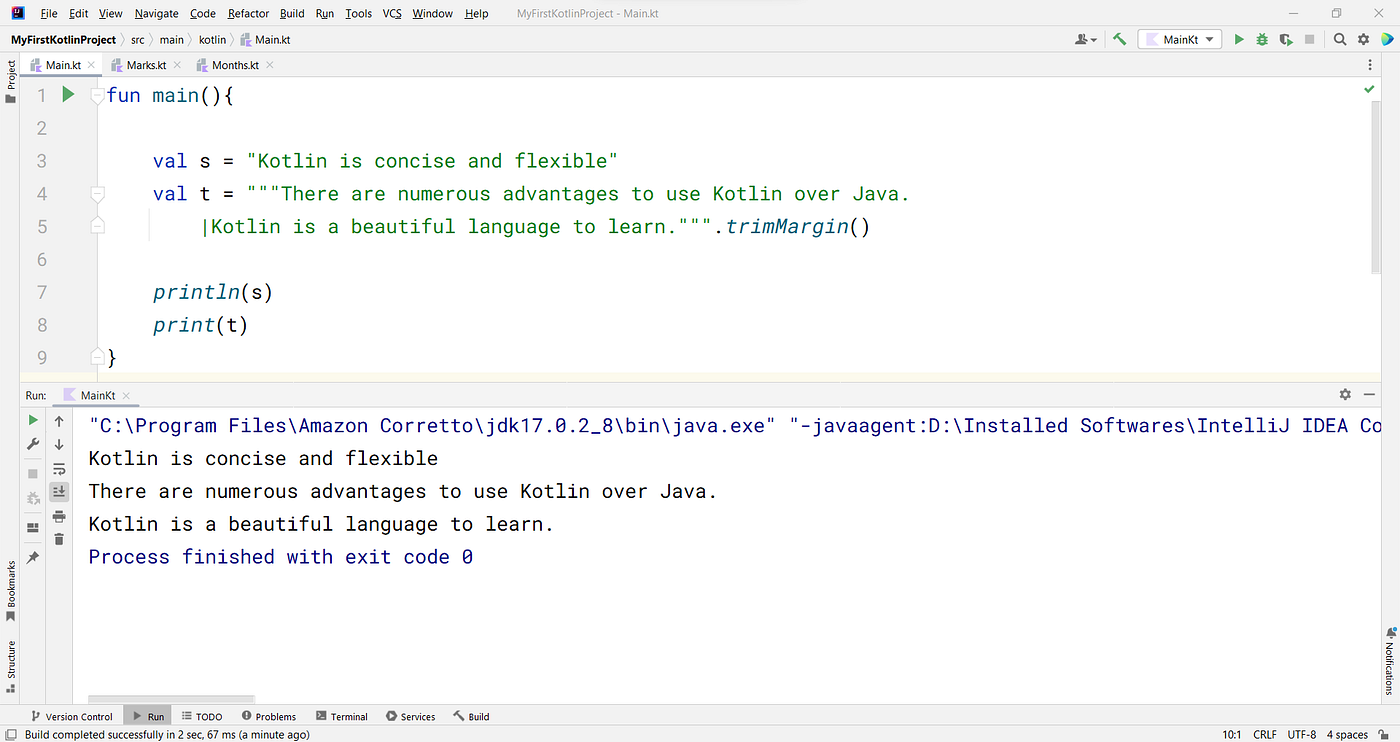The height and width of the screenshot is (742, 1400).
Task: Open Search Everywhere magnifier icon
Action: (1340, 39)
